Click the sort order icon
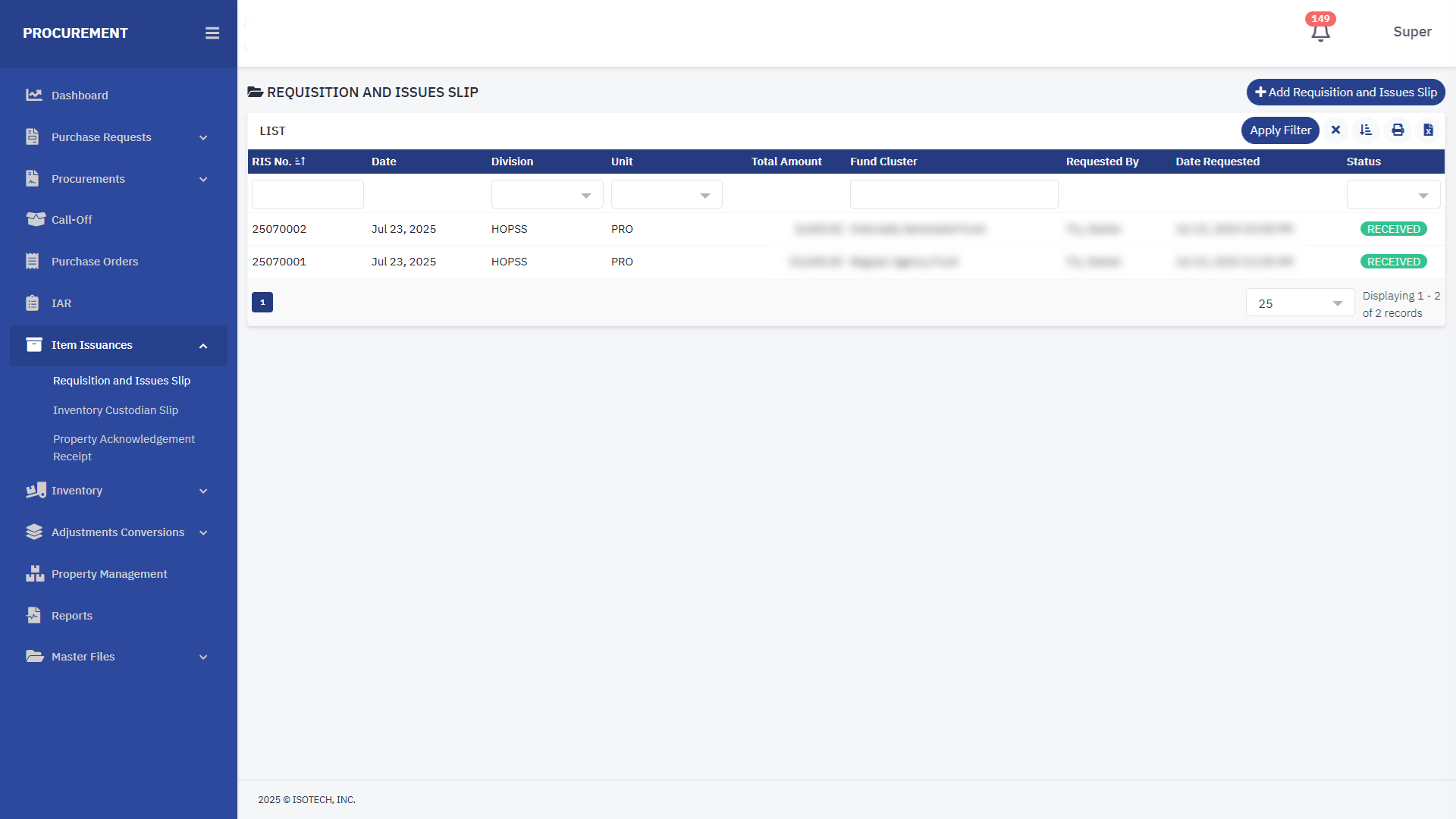The width and height of the screenshot is (1456, 819). (1366, 130)
